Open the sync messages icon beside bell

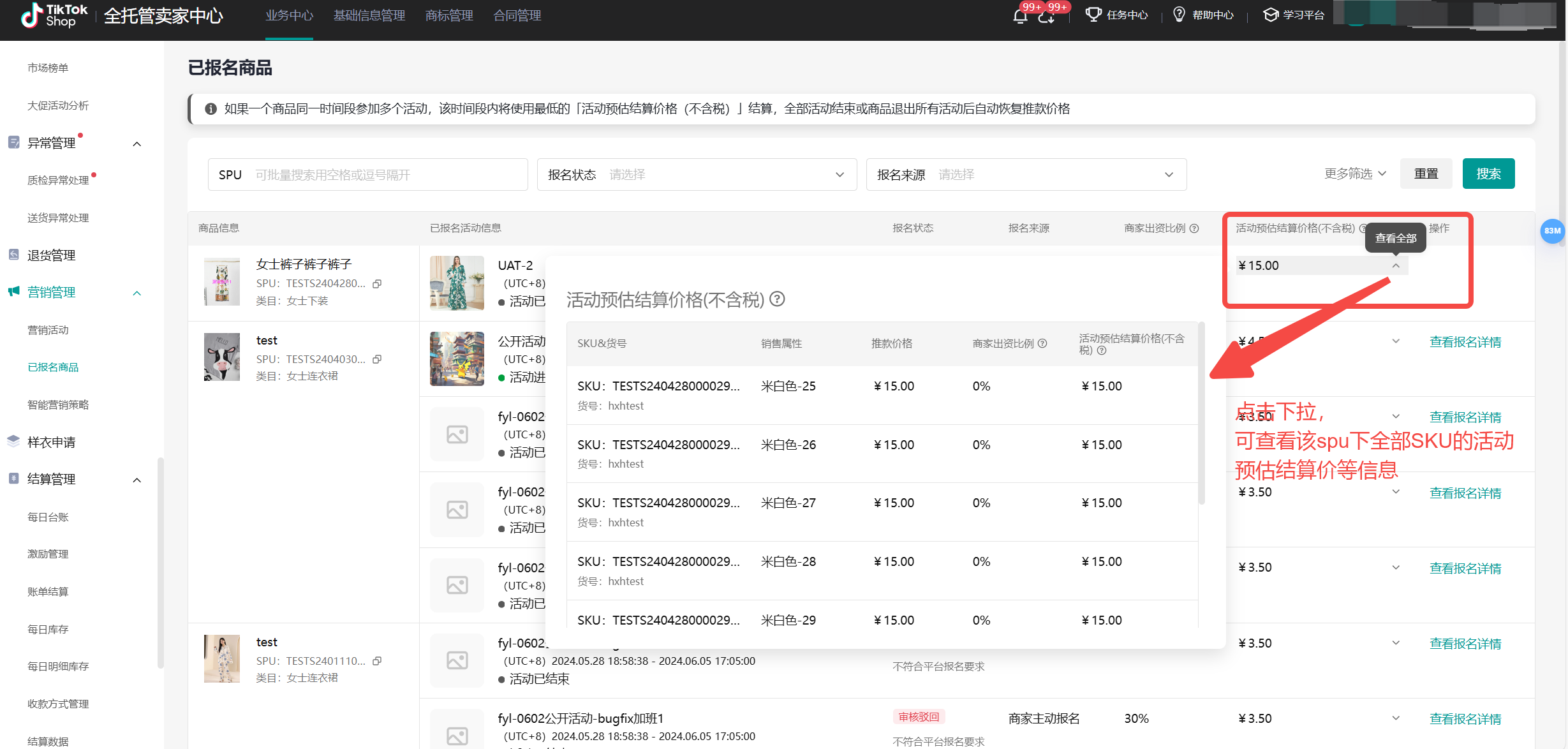(x=1046, y=16)
